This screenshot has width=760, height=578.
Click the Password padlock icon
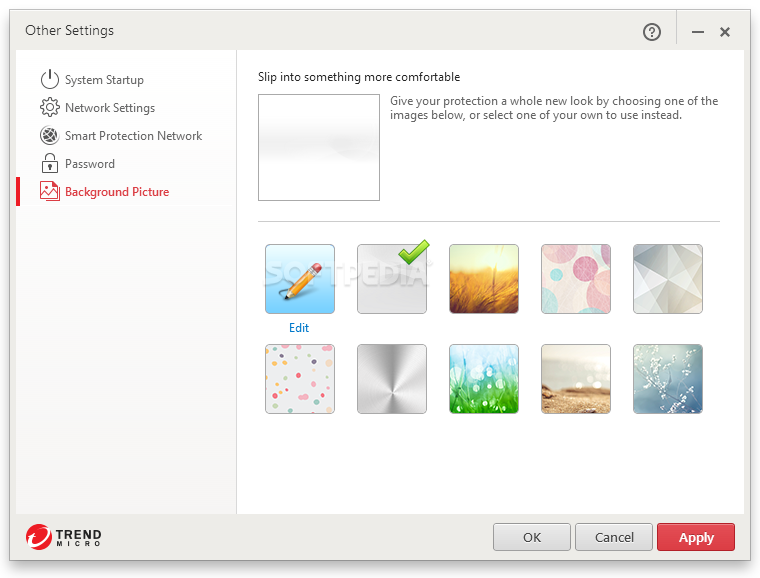pos(49,163)
